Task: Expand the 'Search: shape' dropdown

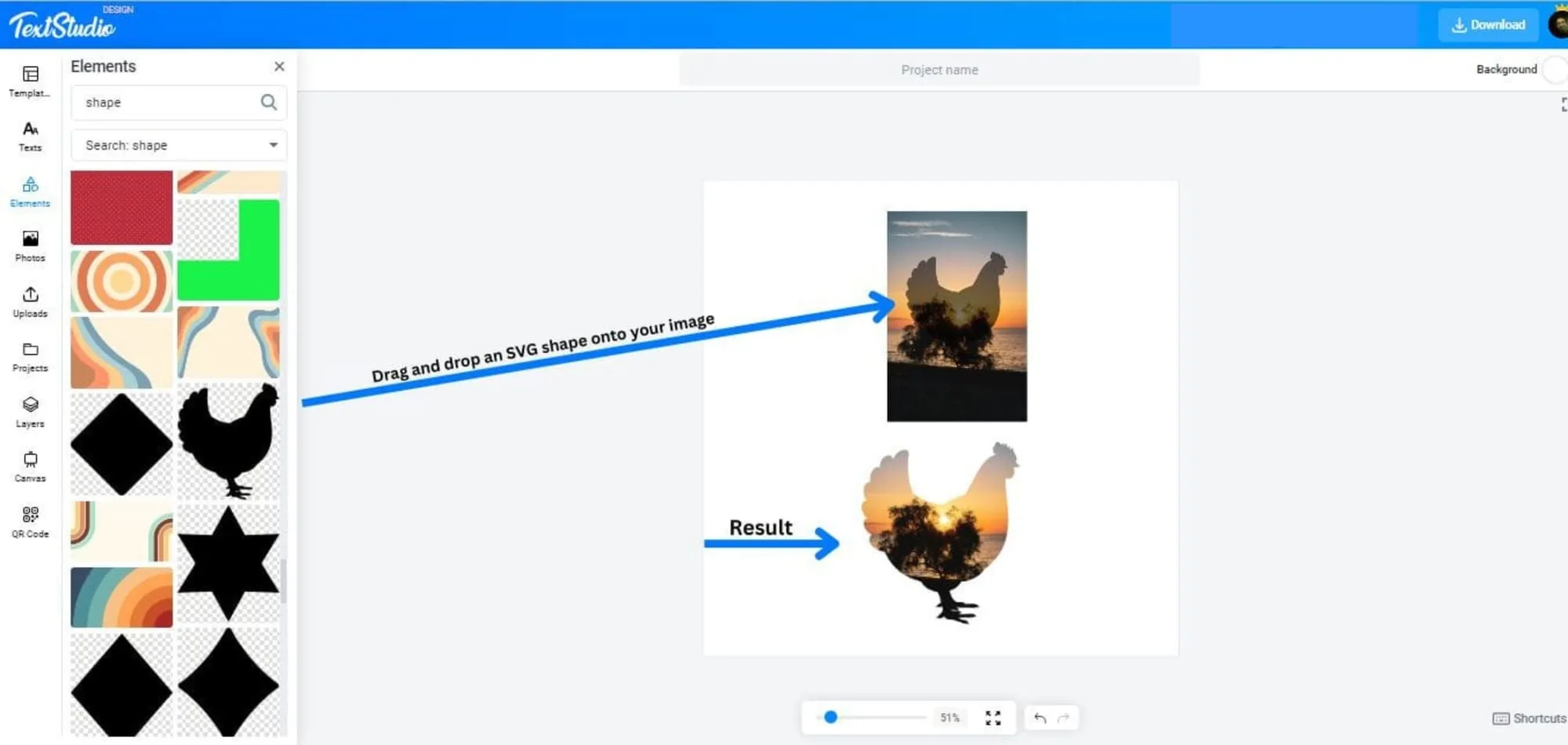Action: pyautogui.click(x=179, y=145)
